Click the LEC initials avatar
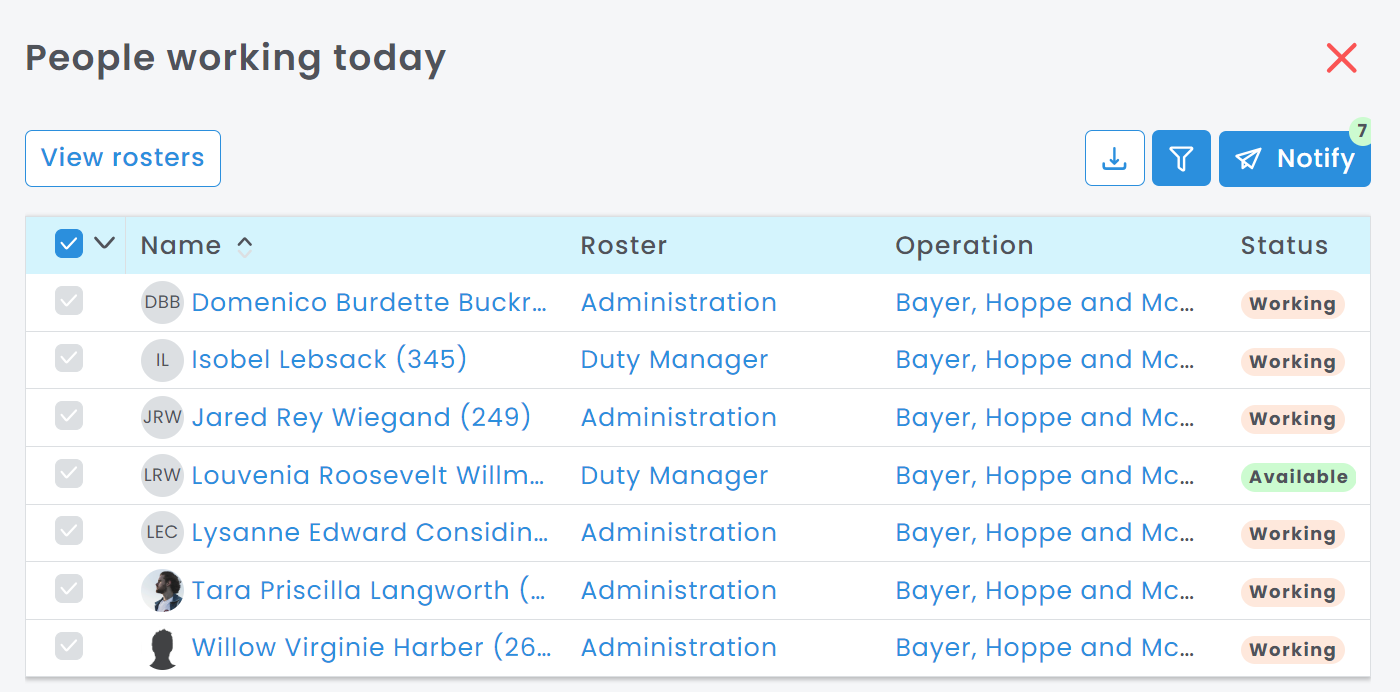The height and width of the screenshot is (692, 1400). pyautogui.click(x=162, y=533)
